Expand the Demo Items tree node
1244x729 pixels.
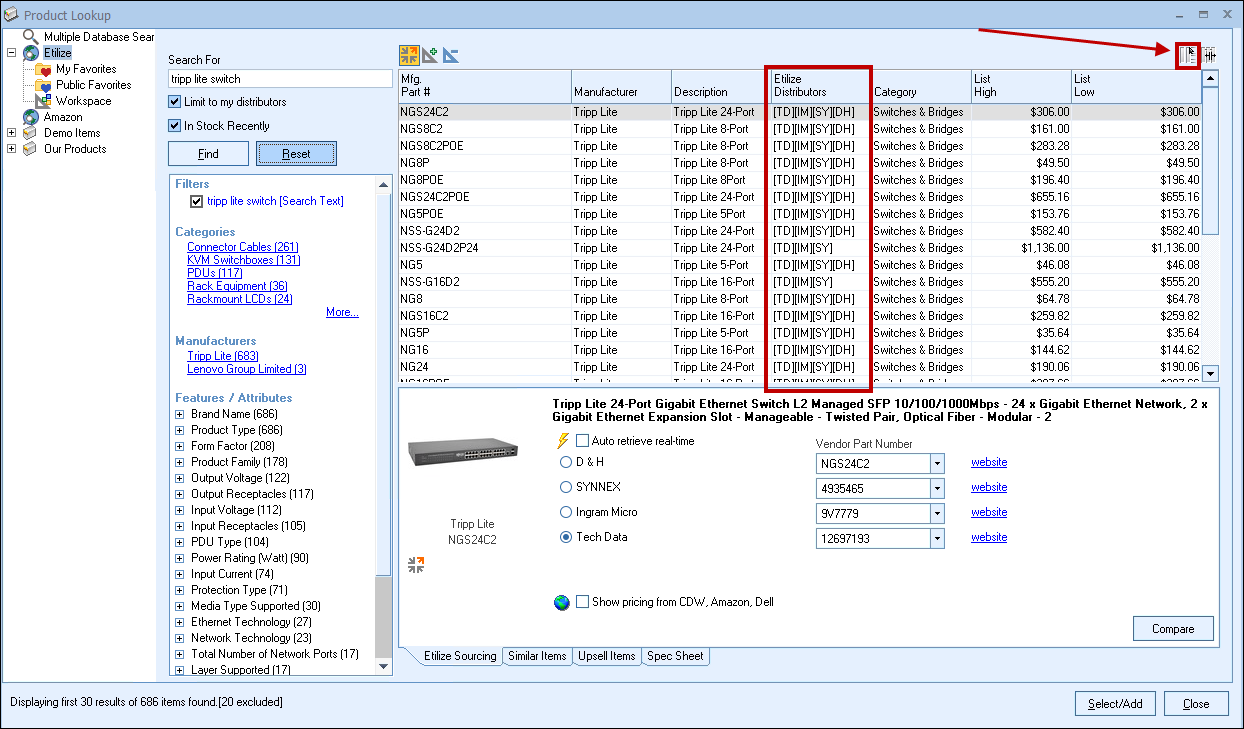point(11,133)
